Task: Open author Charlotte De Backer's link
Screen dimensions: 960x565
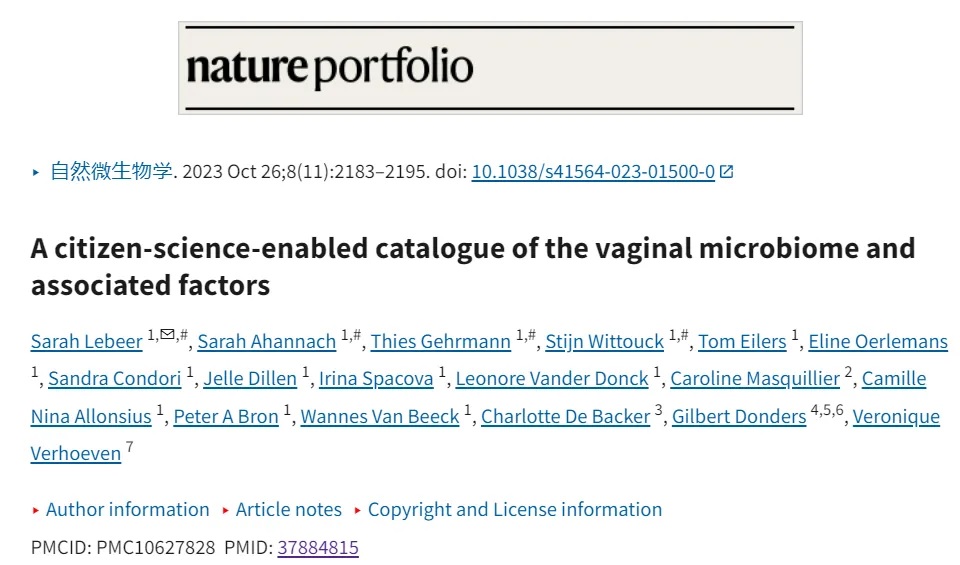Action: pos(565,416)
